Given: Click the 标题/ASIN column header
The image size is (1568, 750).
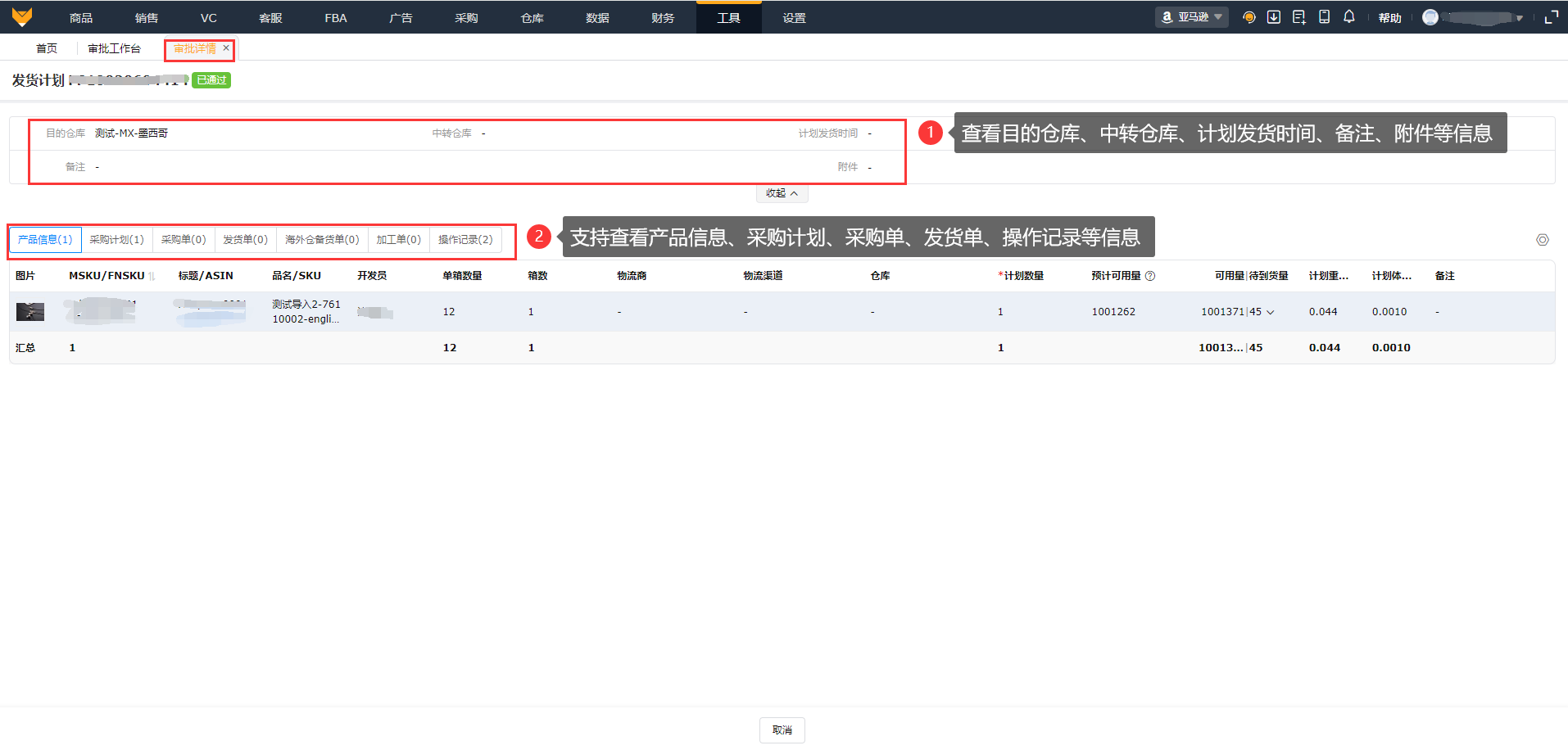Looking at the screenshot, I should coord(206,276).
